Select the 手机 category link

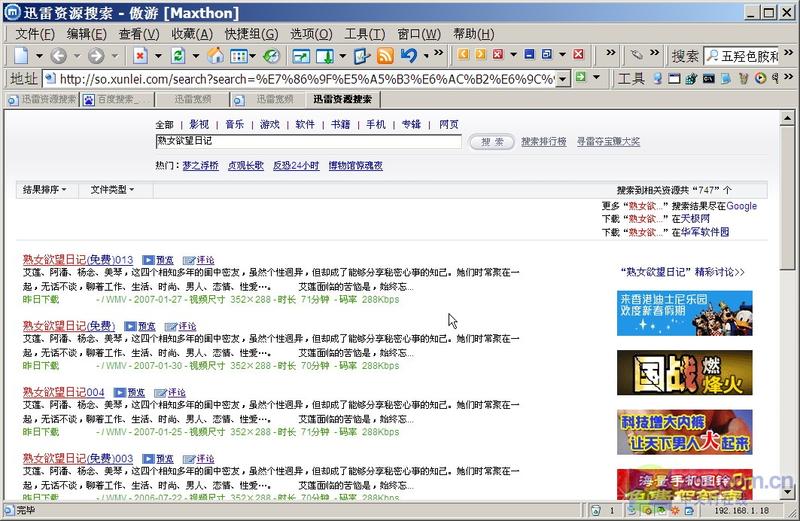[376, 124]
